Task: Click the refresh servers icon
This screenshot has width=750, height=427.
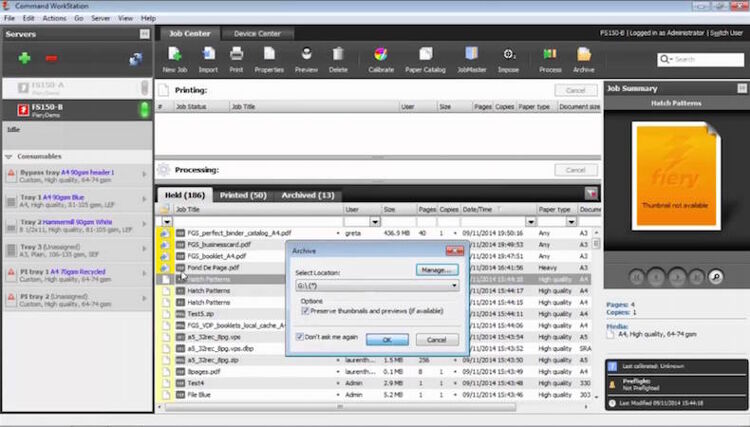Action: (135, 59)
